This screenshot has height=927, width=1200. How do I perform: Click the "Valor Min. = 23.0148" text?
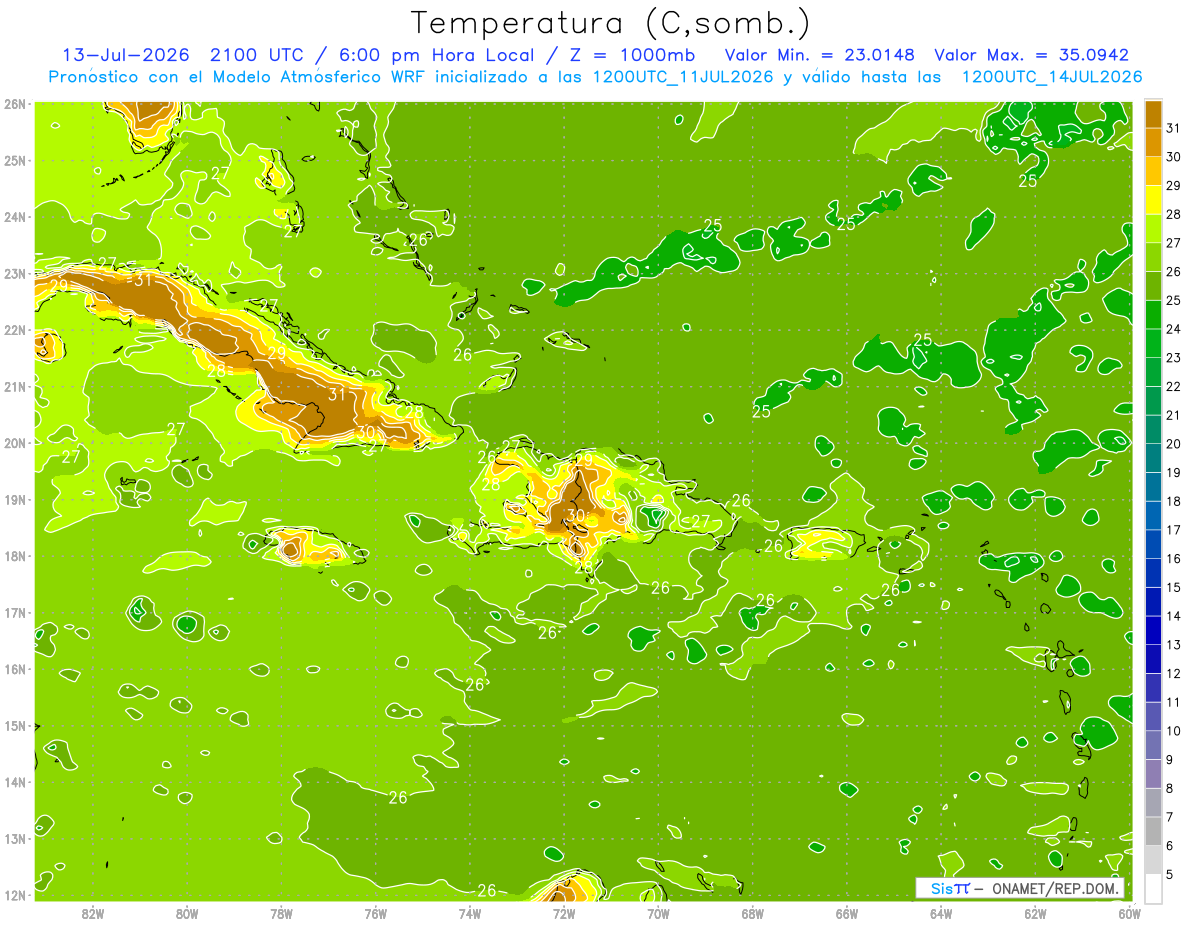(x=820, y=55)
